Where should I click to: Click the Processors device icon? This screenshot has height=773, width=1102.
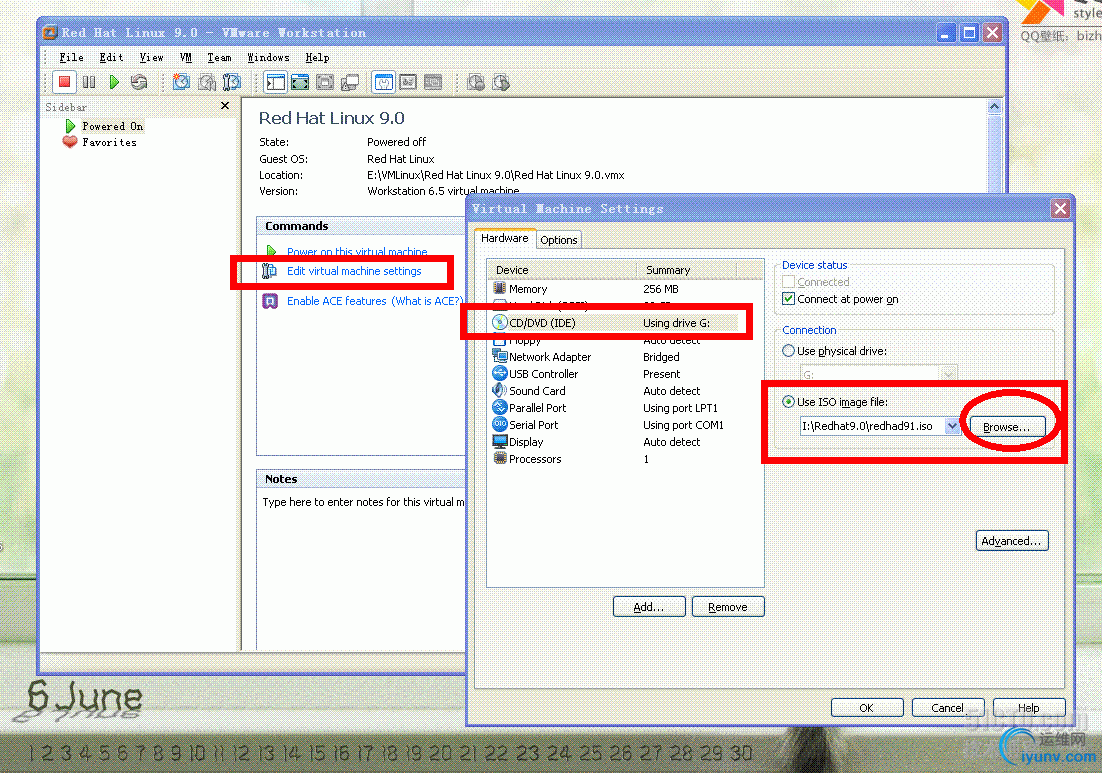click(500, 458)
